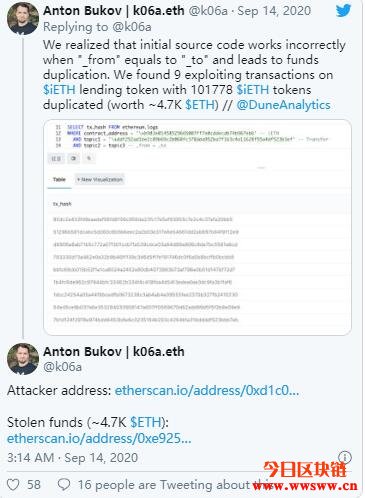Click $ETH cashtag in stolen funds line
This screenshot has height=498, width=365.
pyautogui.click(x=146, y=422)
